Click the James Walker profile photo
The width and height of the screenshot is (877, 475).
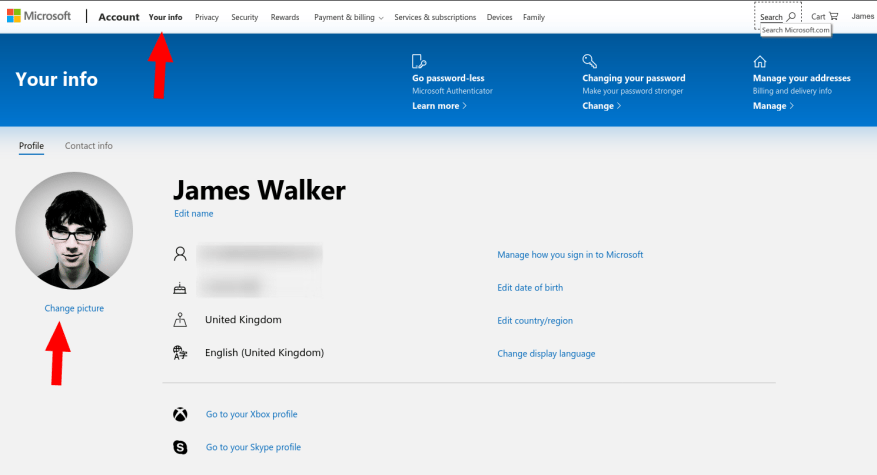(74, 231)
